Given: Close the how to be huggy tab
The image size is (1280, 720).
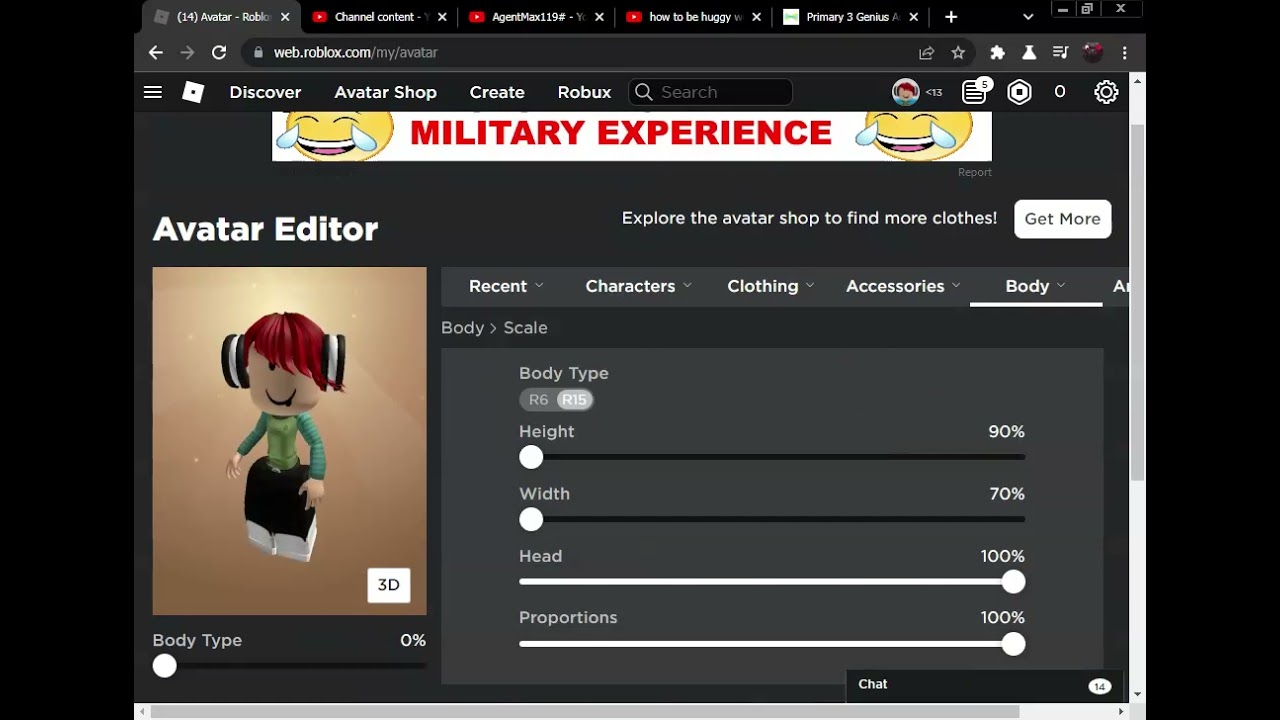Looking at the screenshot, I should click(x=756, y=17).
